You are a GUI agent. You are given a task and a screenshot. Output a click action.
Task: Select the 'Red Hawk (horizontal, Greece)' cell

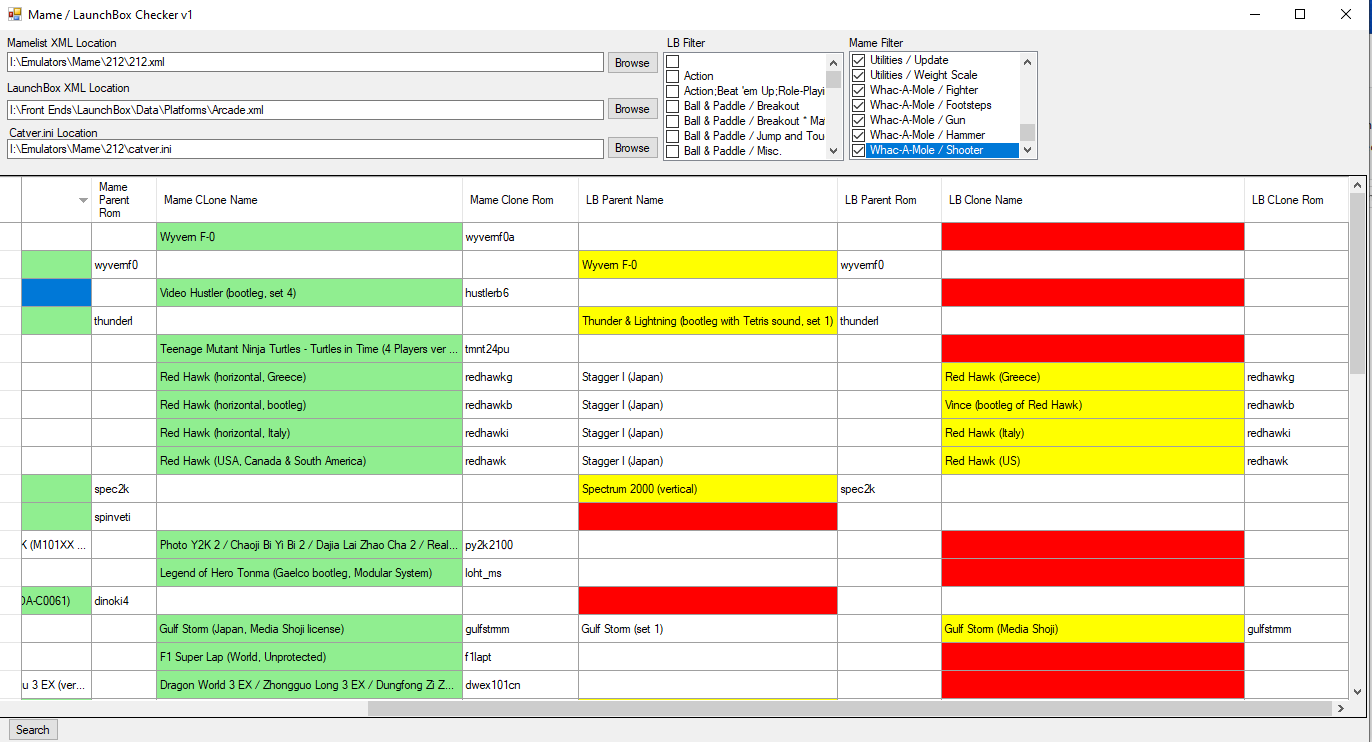309,377
